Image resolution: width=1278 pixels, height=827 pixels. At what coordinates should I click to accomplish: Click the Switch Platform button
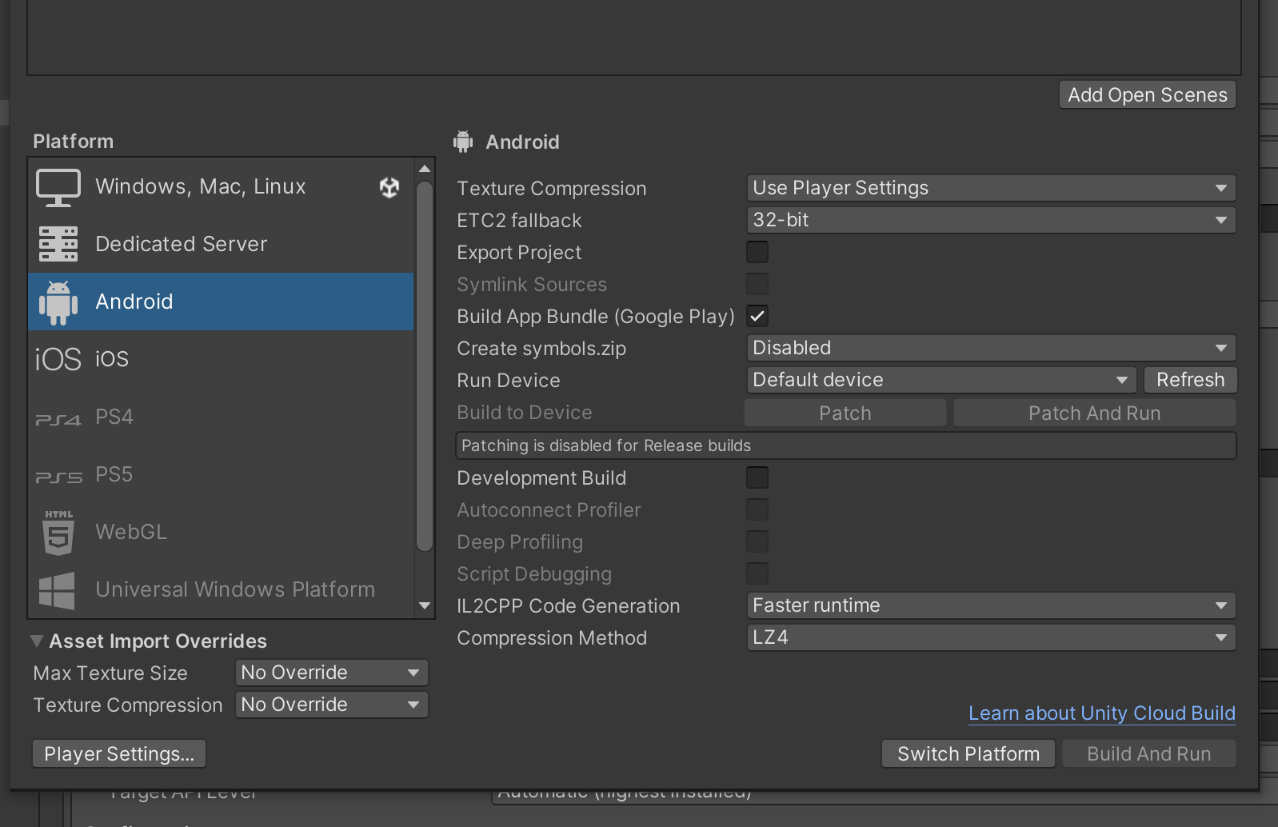[x=968, y=754]
